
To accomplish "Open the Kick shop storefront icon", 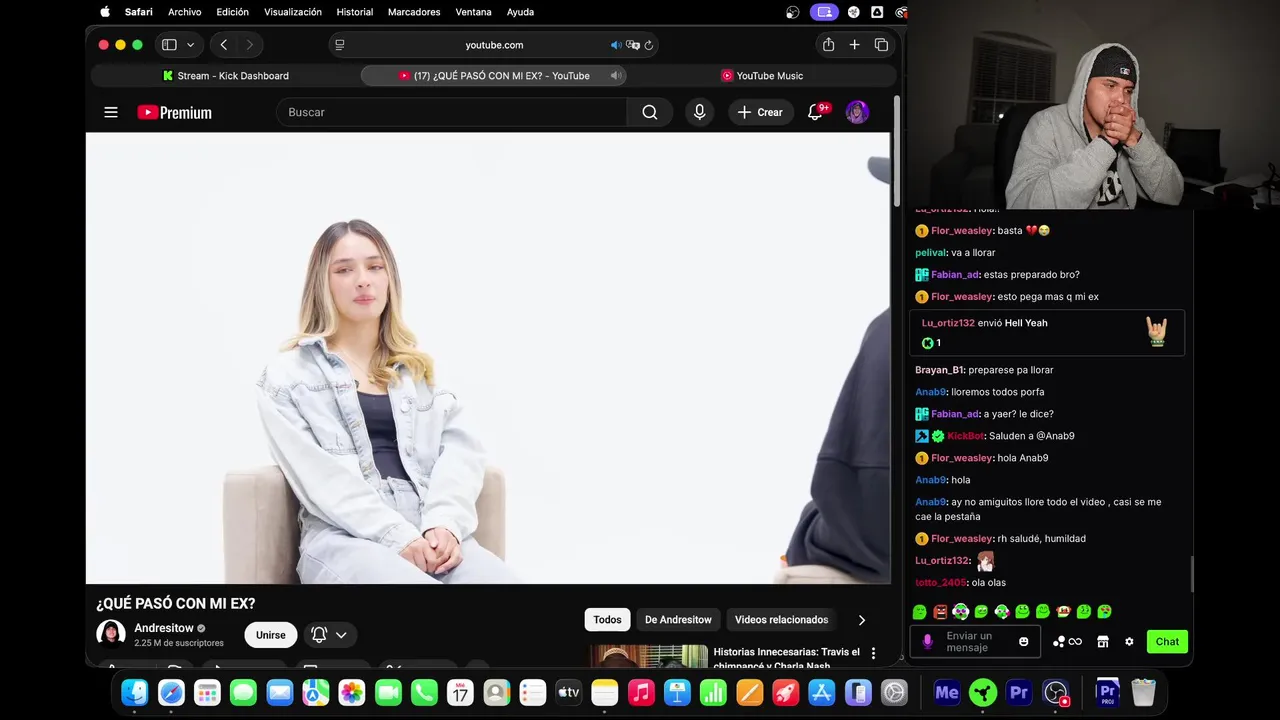I will (x=1103, y=642).
